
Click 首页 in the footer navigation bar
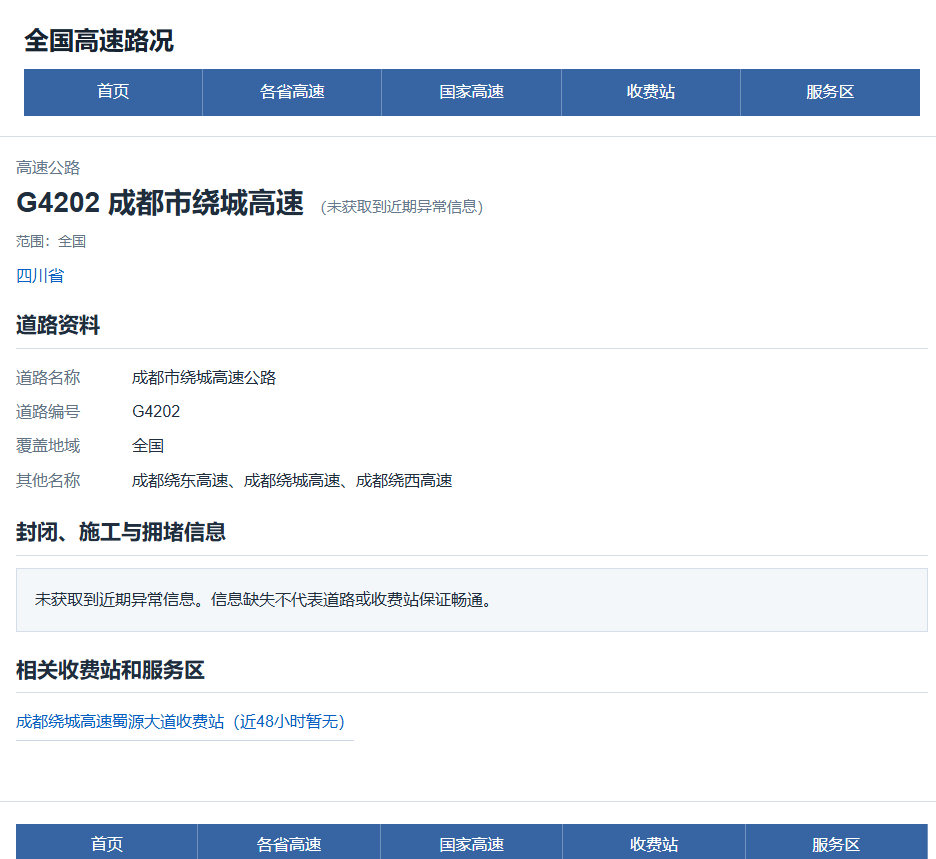click(107, 843)
